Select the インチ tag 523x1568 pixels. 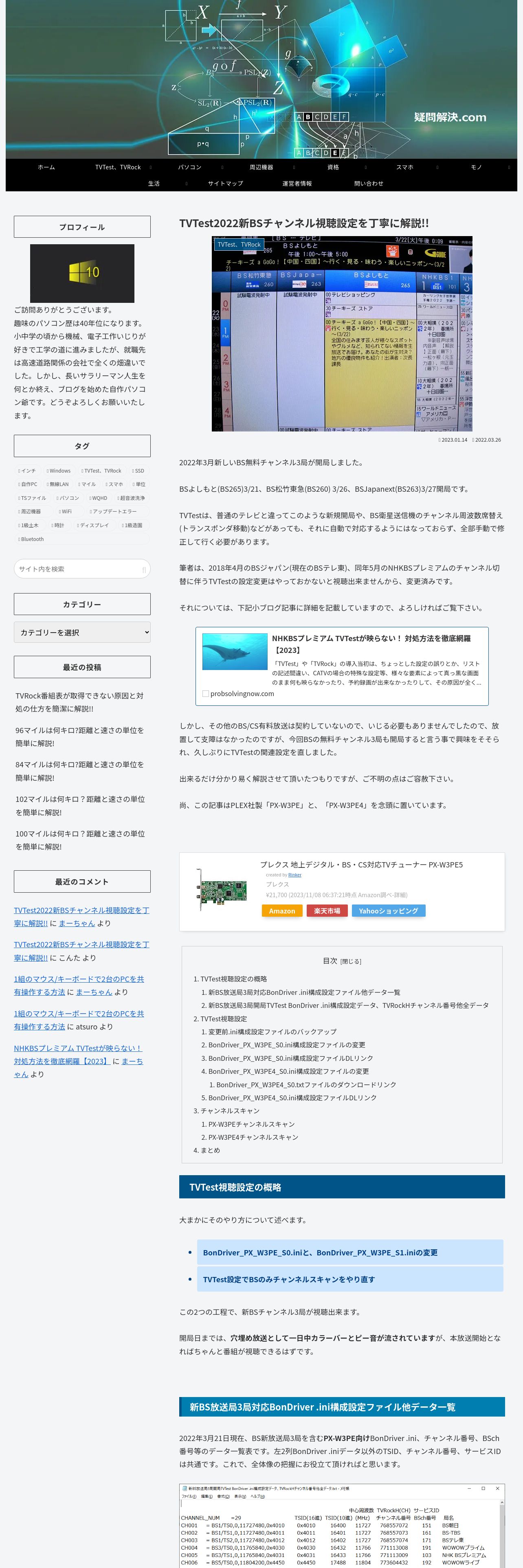(x=27, y=471)
